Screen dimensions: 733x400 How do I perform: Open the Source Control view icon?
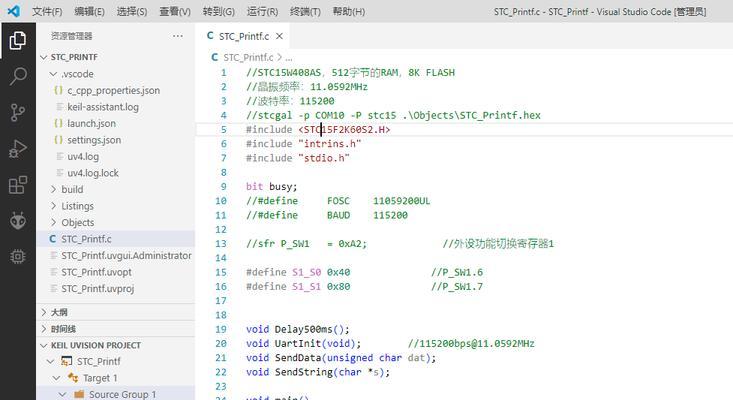coord(18,112)
